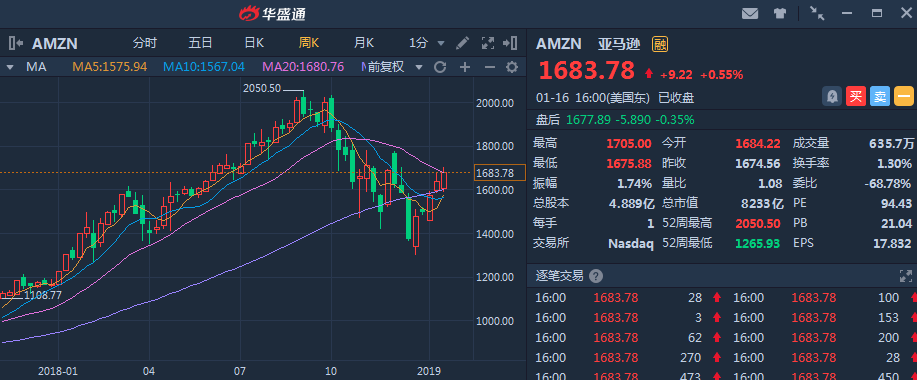Click the red 买 buy button
Screen dimensions: 917x380
856,96
